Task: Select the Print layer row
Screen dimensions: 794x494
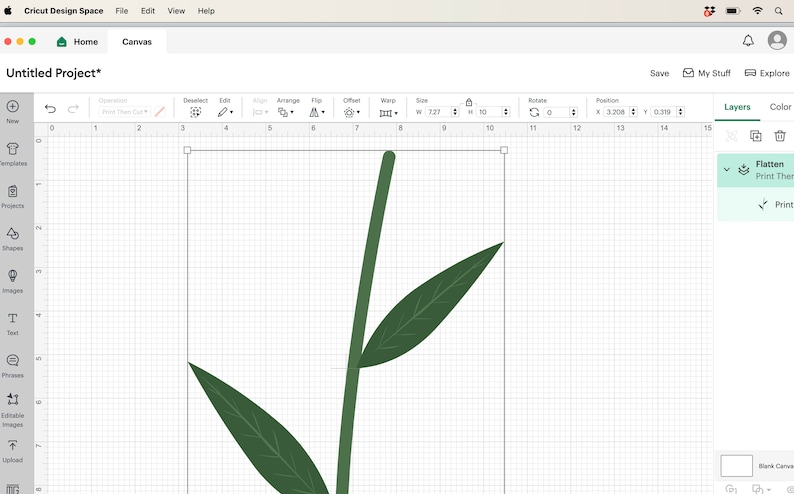Action: pyautogui.click(x=755, y=204)
